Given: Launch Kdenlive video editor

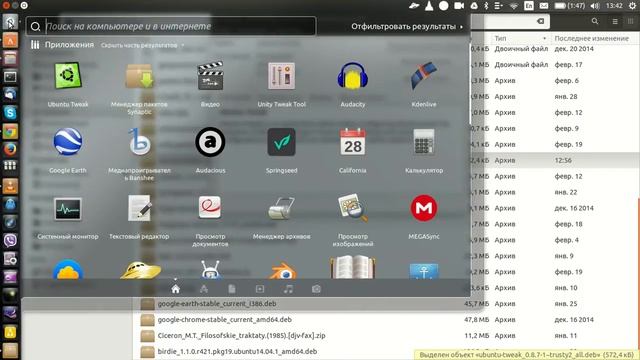Looking at the screenshot, I should click(424, 76).
